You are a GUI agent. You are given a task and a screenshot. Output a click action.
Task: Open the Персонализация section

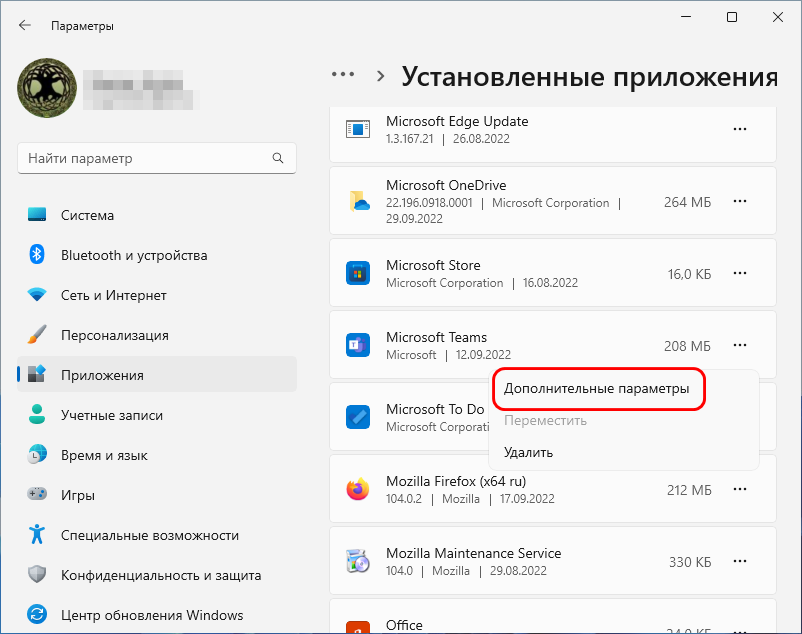coord(157,335)
